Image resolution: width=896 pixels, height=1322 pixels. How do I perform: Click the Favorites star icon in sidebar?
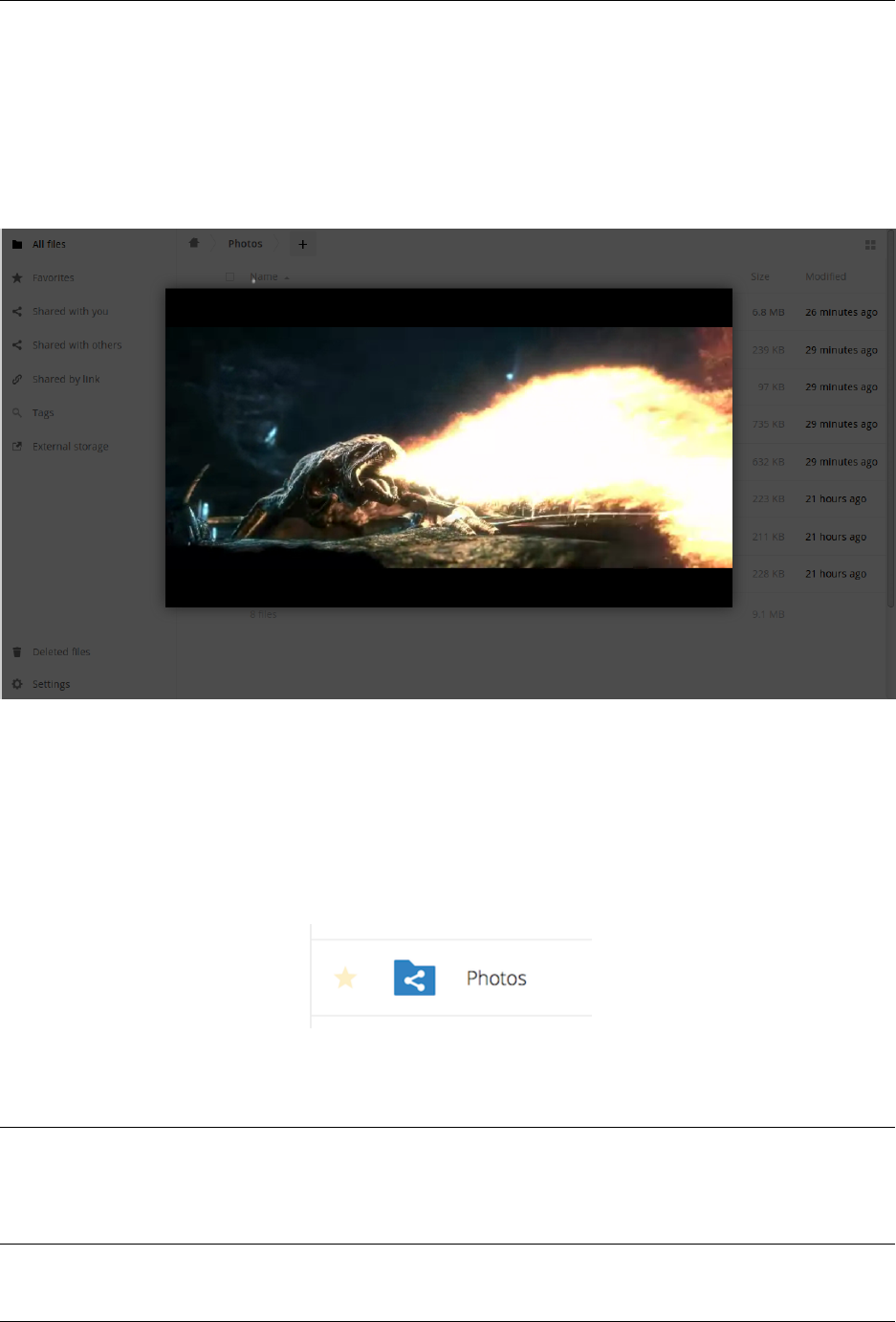point(17,277)
